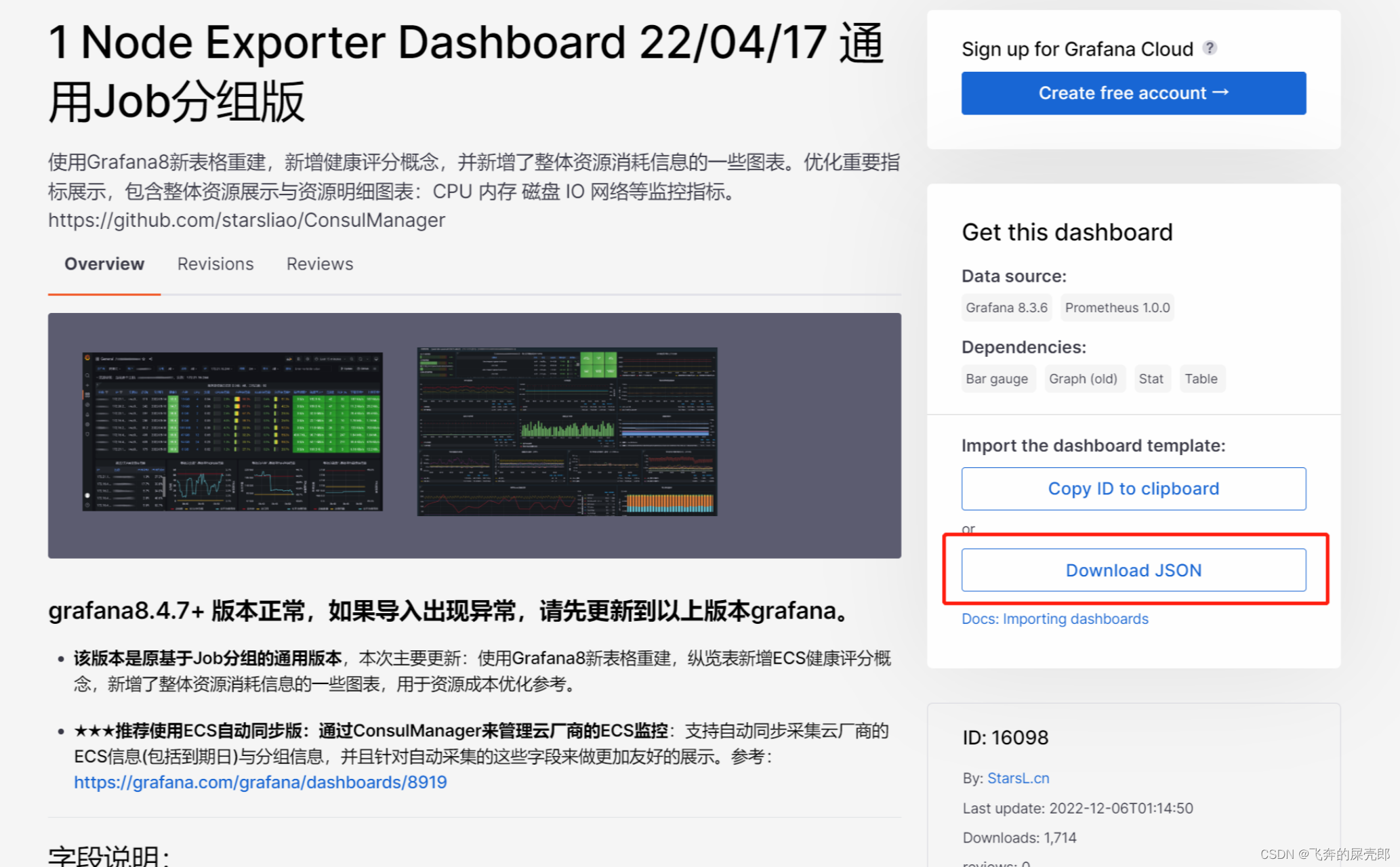Click the Table dependency tag
This screenshot has height=867, width=1400.
tap(1201, 379)
